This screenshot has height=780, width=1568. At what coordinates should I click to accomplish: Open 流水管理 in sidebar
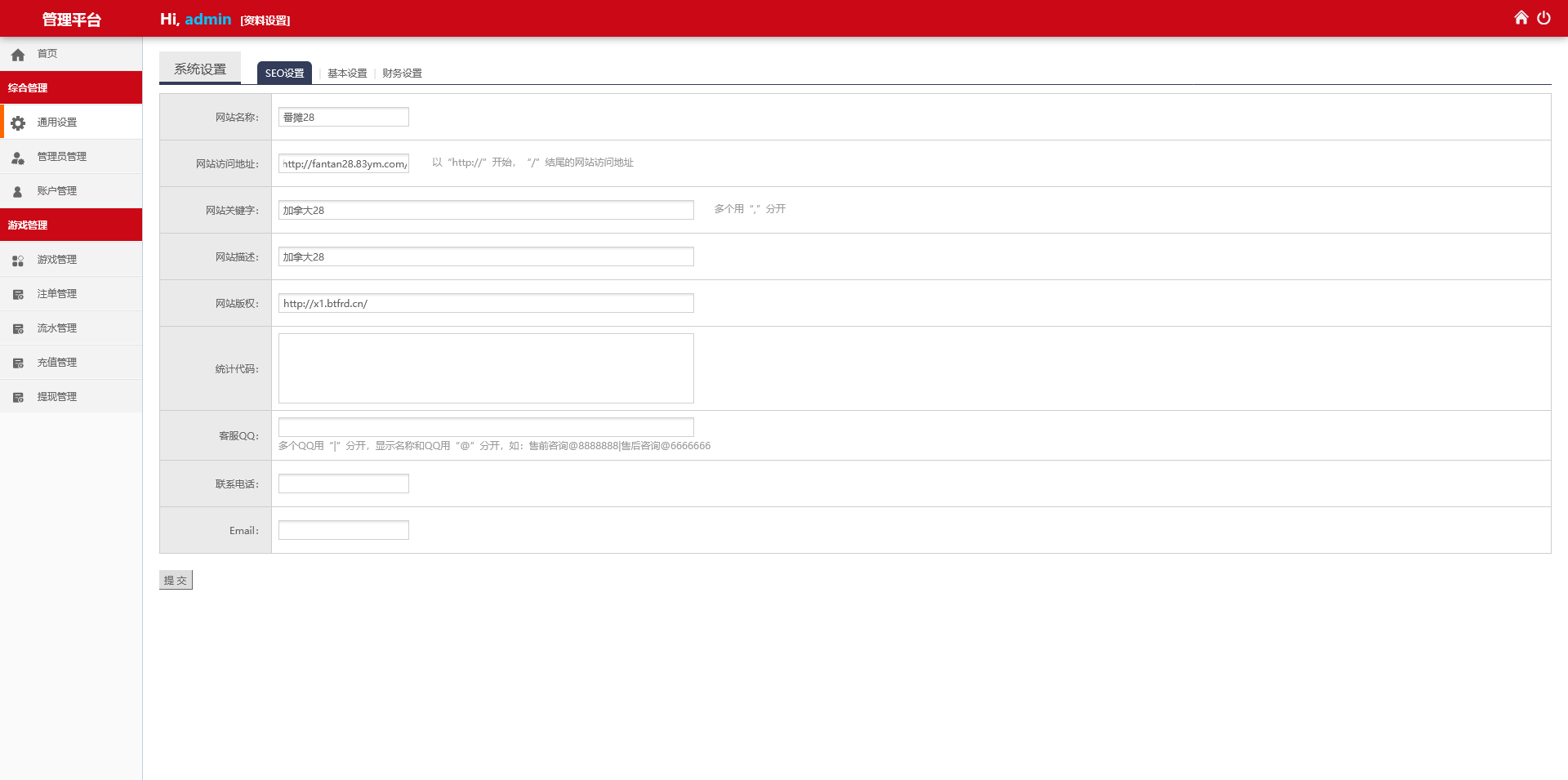pyautogui.click(x=71, y=328)
